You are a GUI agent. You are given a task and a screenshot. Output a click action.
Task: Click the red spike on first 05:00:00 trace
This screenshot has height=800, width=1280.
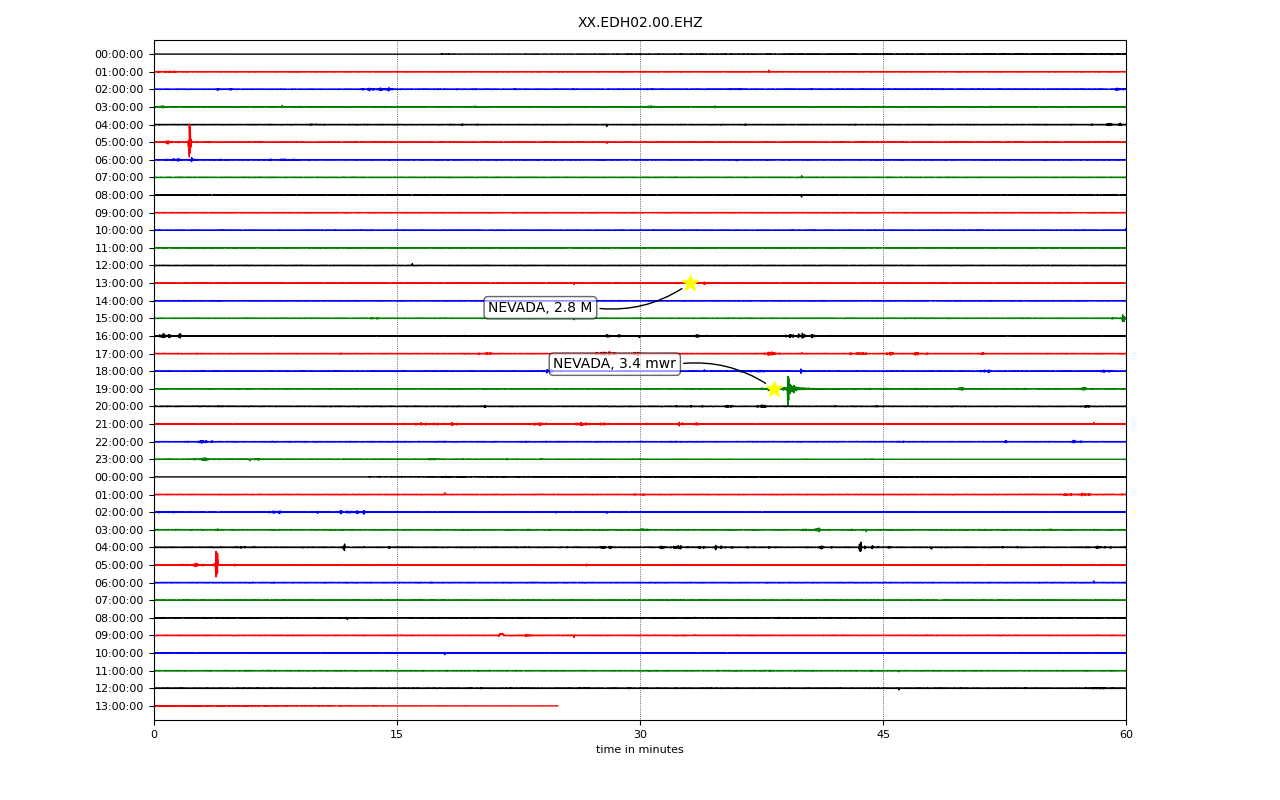[189, 141]
